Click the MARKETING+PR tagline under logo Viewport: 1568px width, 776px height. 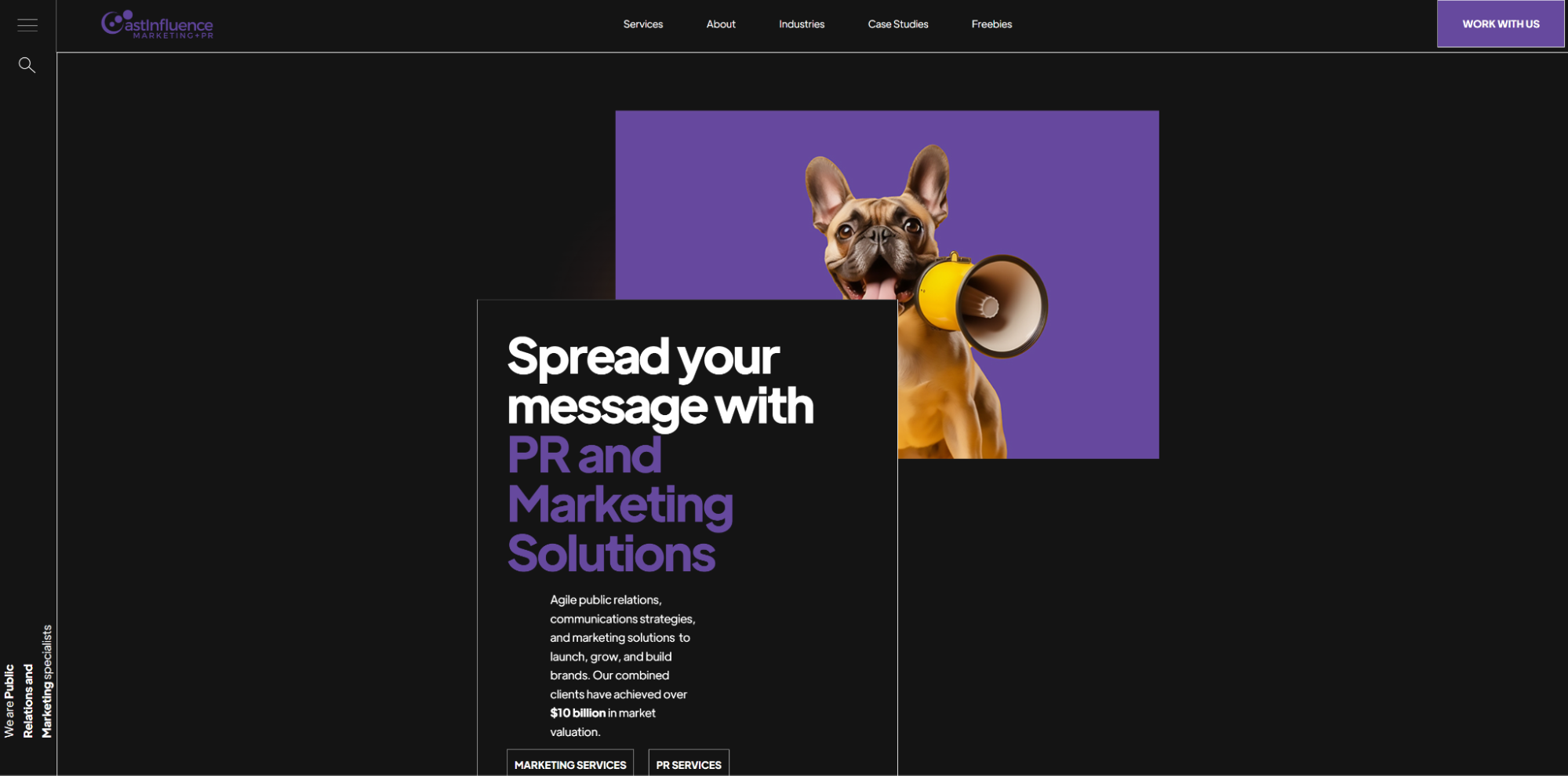[x=173, y=35]
